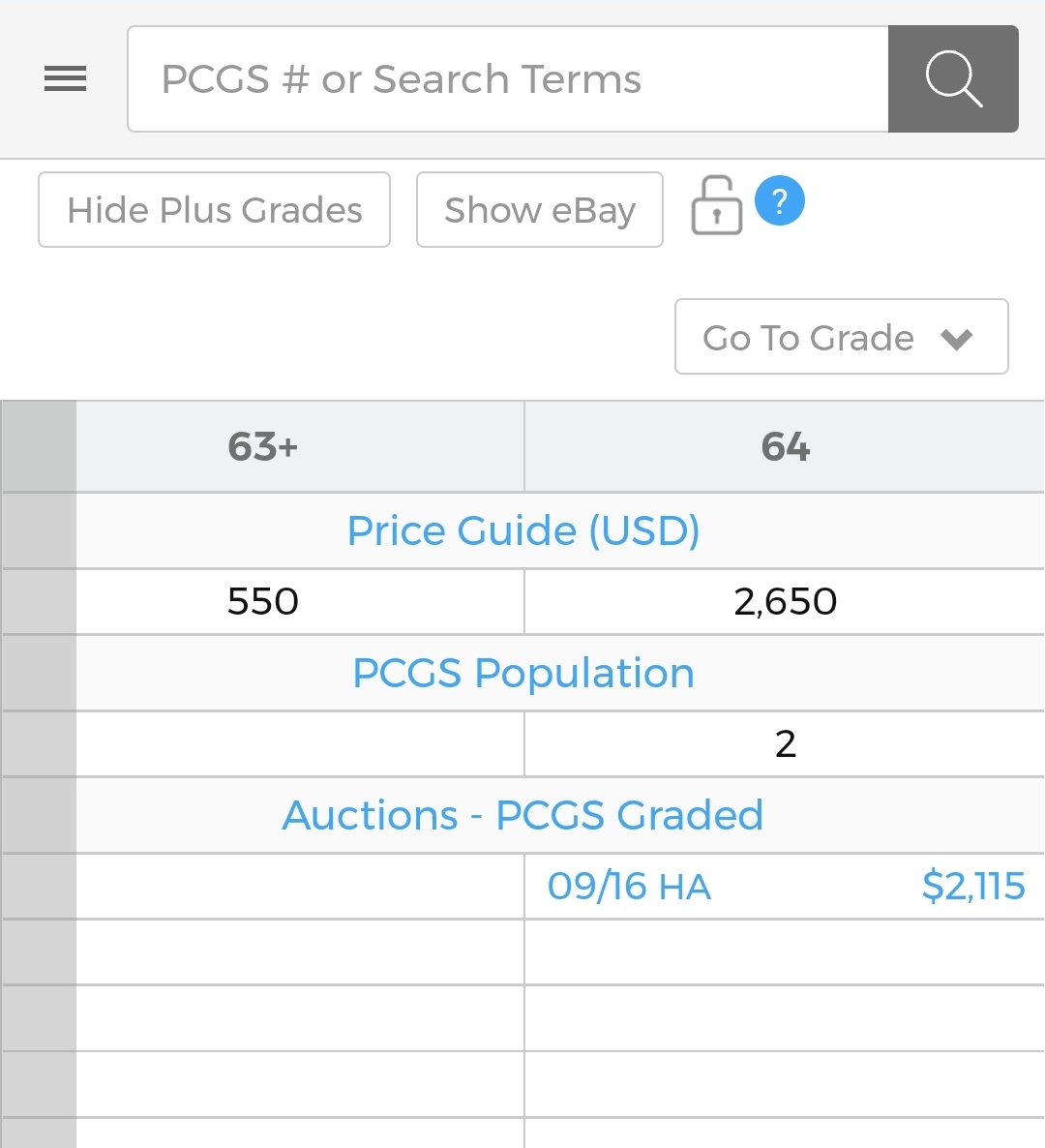Screen dimensions: 1045x1148
Task: Open the 09/16 HA auction record
Action: pyautogui.click(x=629, y=886)
